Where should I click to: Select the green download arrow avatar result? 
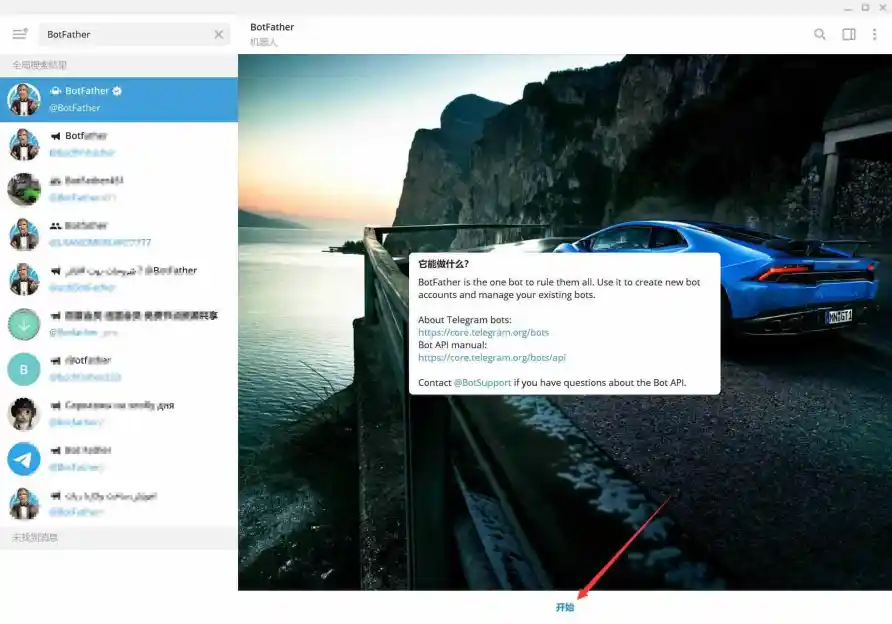click(x=24, y=324)
